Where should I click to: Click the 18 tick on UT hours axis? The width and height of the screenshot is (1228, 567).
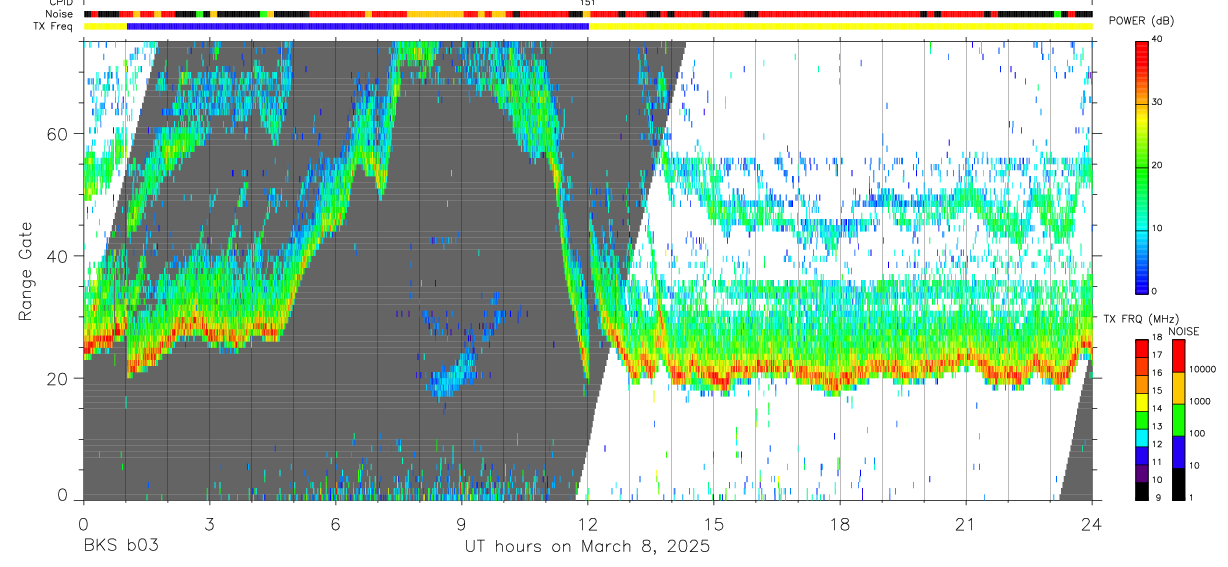click(840, 523)
